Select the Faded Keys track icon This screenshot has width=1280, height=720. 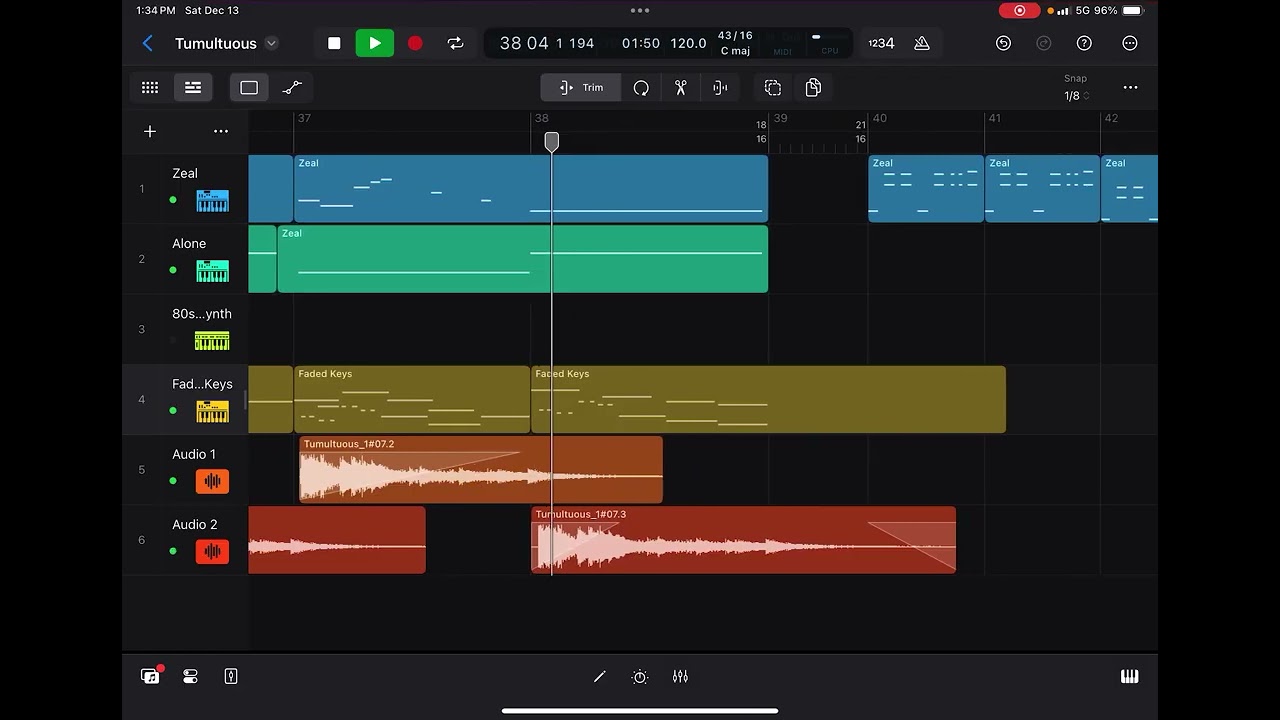point(212,411)
